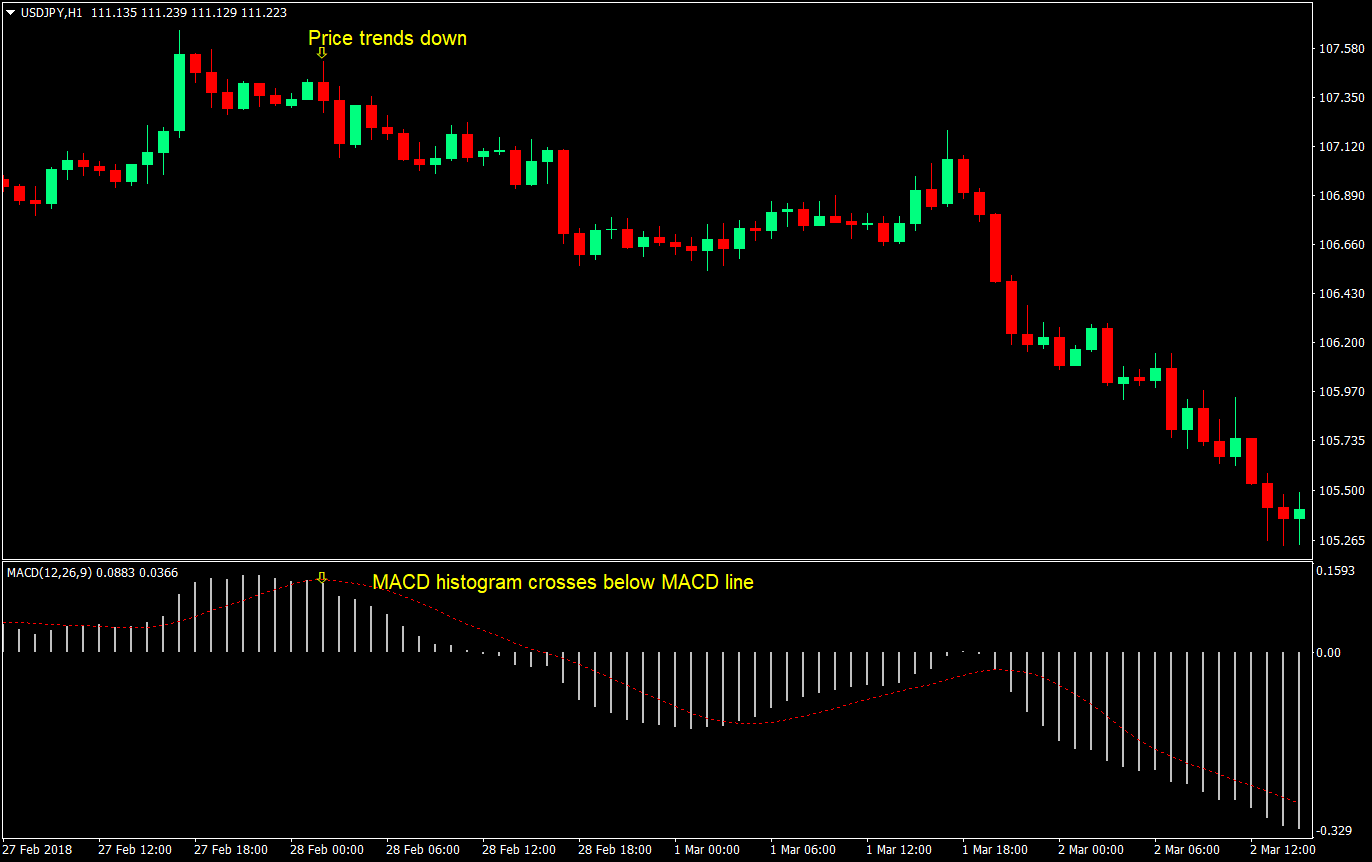Click the 106.890 price scale label
This screenshot has width=1372, height=862.
click(1341, 195)
